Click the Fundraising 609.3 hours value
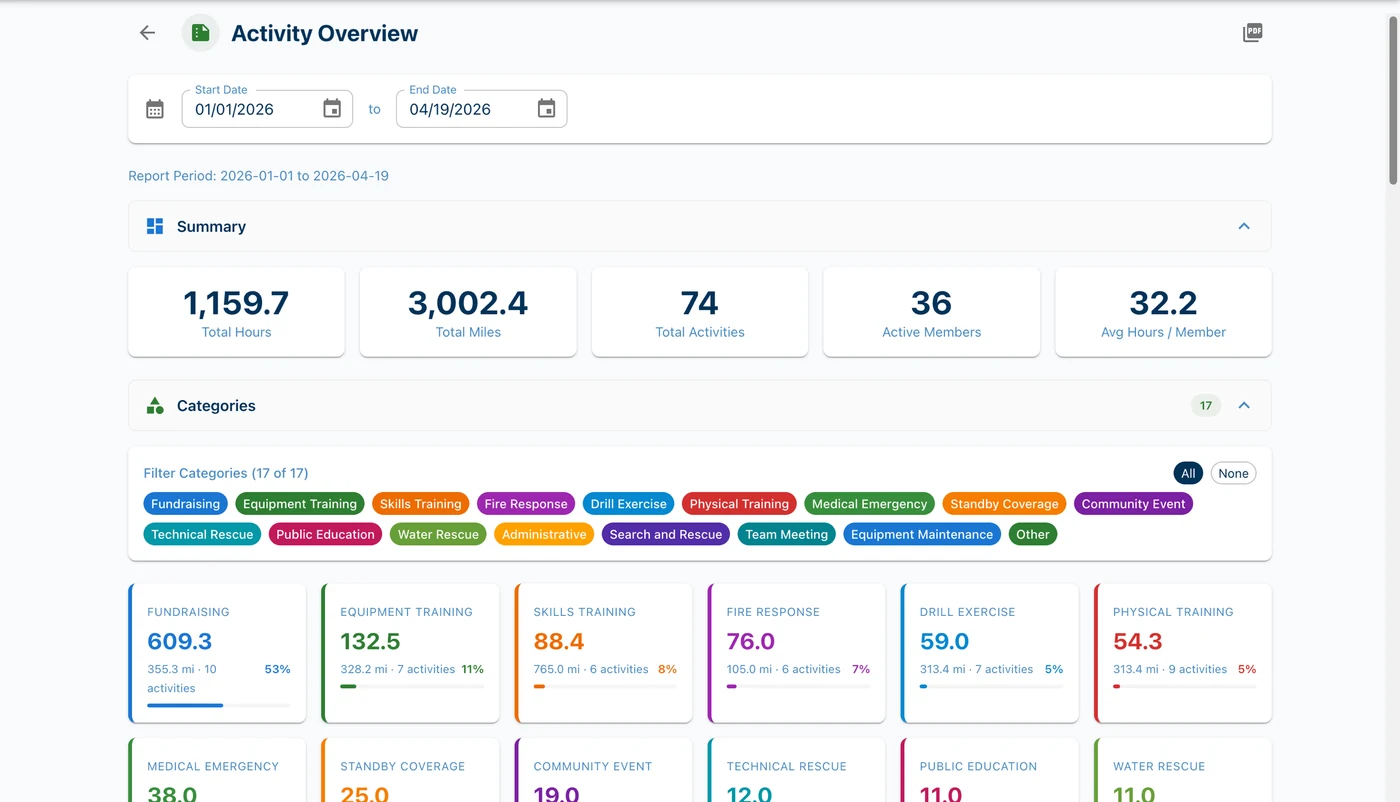 180,641
